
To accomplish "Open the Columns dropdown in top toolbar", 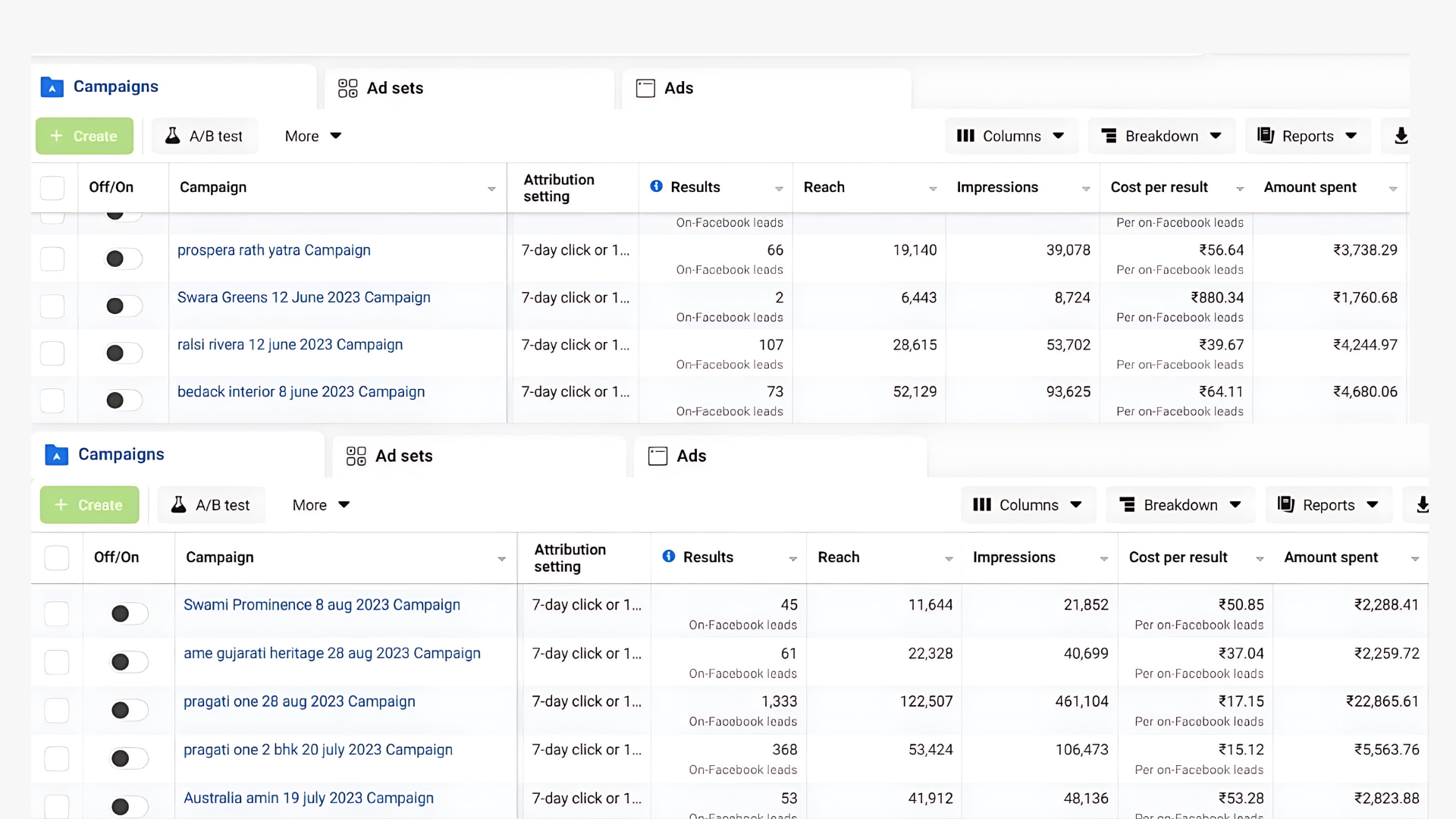I will point(1011,136).
